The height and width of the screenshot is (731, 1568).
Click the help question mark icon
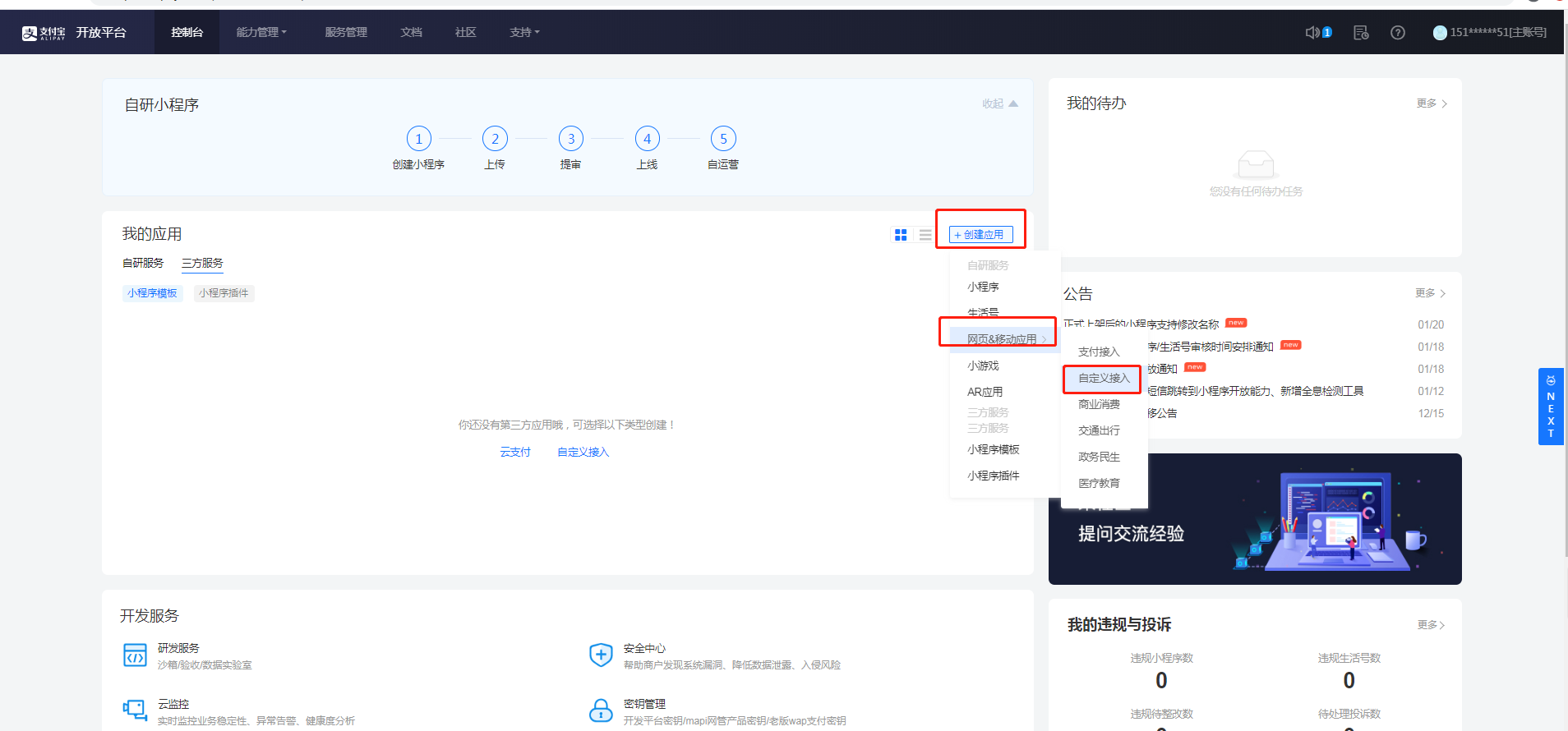(1397, 32)
